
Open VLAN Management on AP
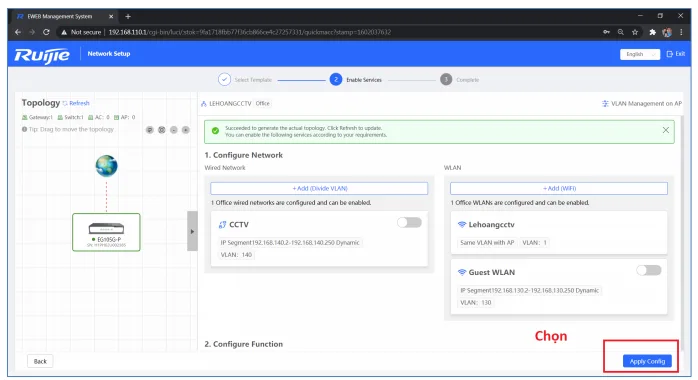(x=642, y=104)
